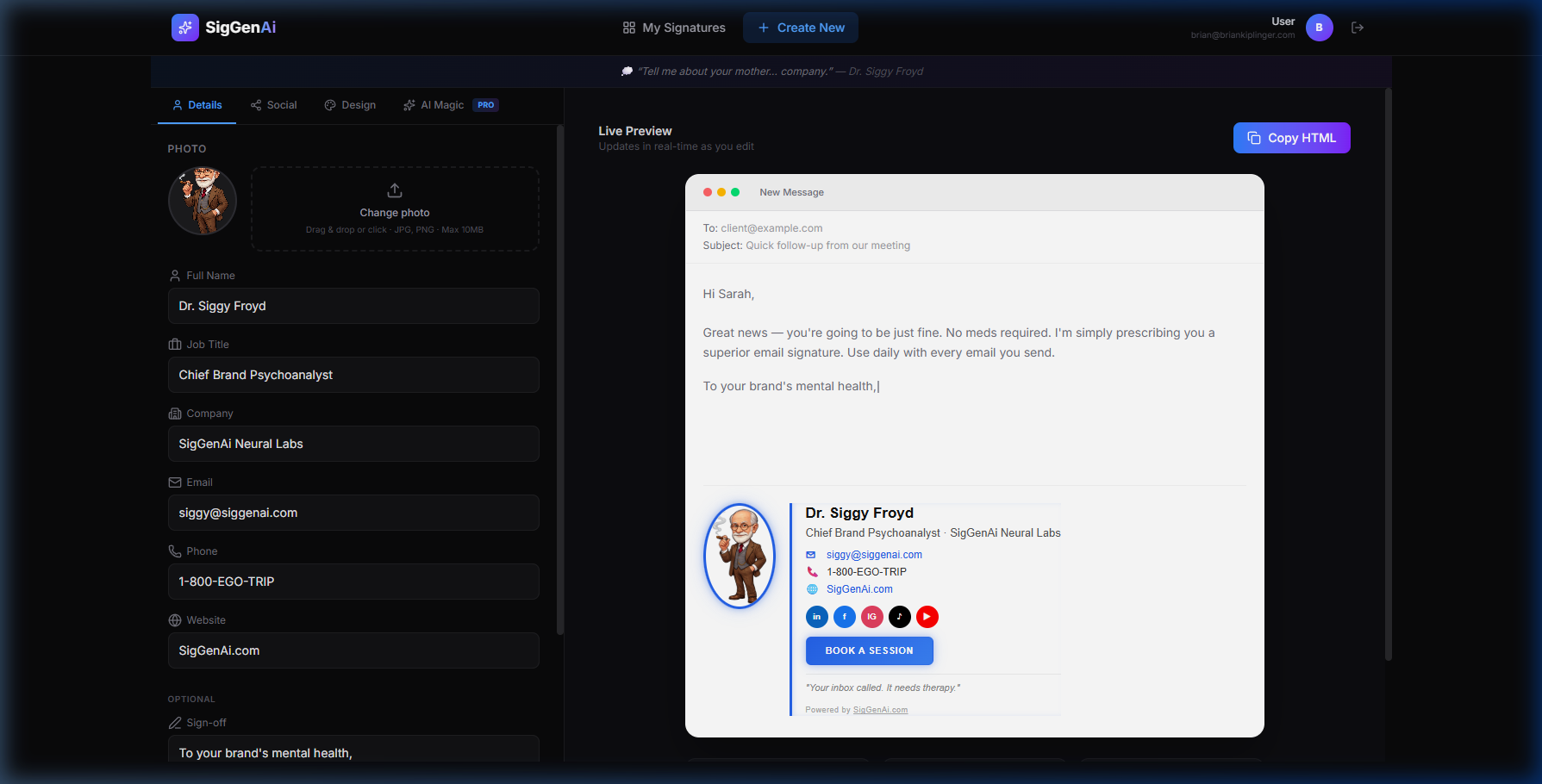
Task: Open My Signatures from the top navigation
Action: click(x=682, y=27)
